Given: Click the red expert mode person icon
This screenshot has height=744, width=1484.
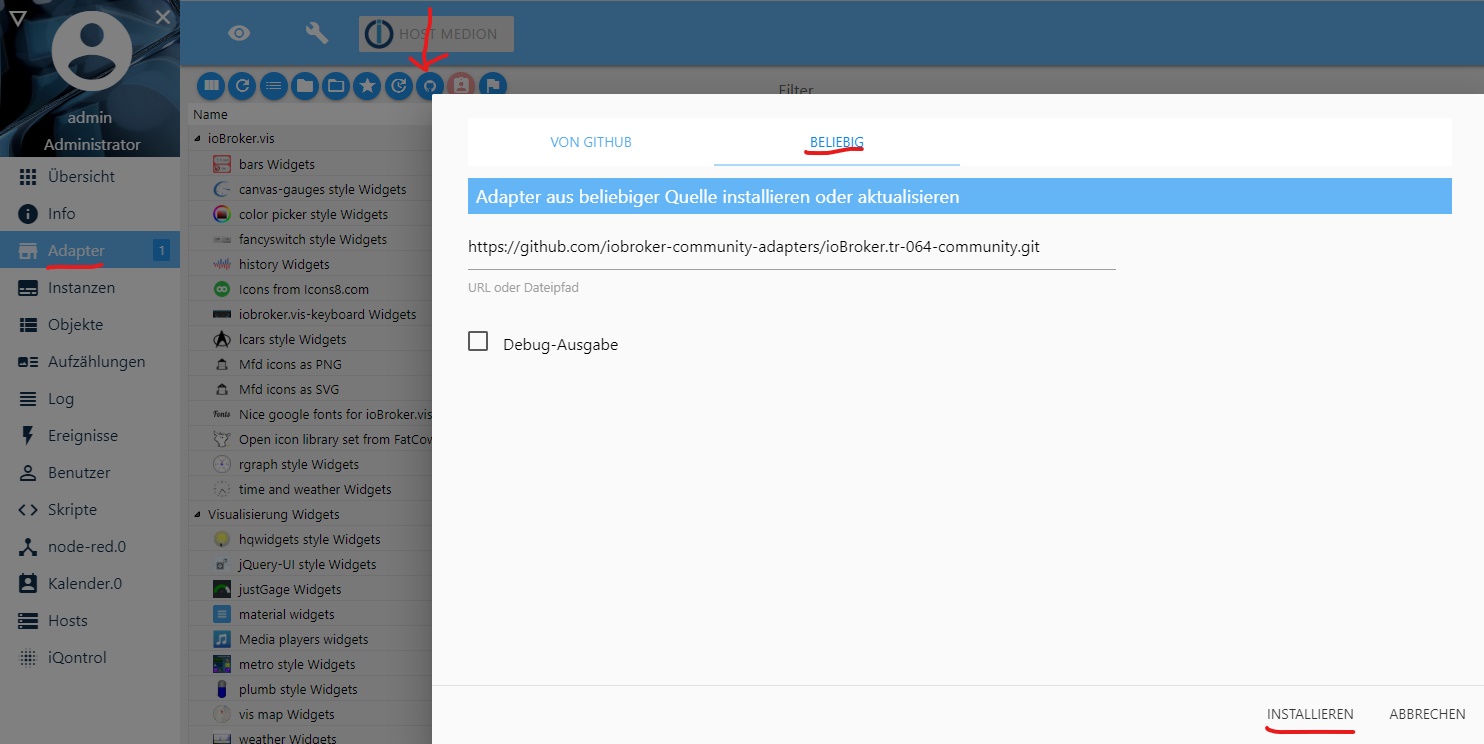Looking at the screenshot, I should pos(460,86).
